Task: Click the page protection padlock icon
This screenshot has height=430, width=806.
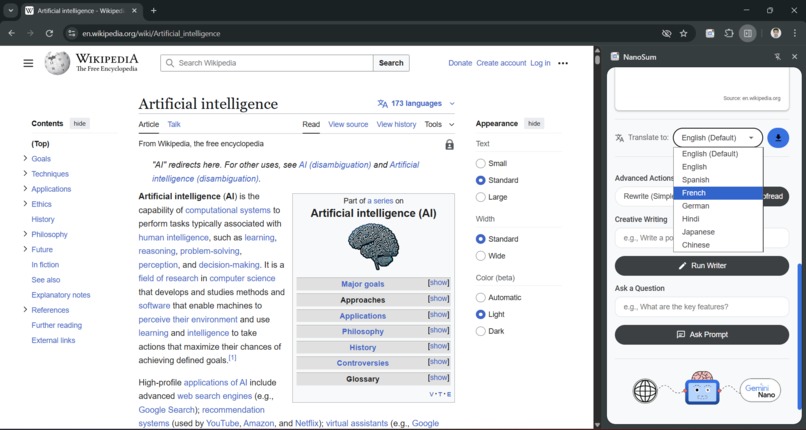Action: [x=449, y=145]
